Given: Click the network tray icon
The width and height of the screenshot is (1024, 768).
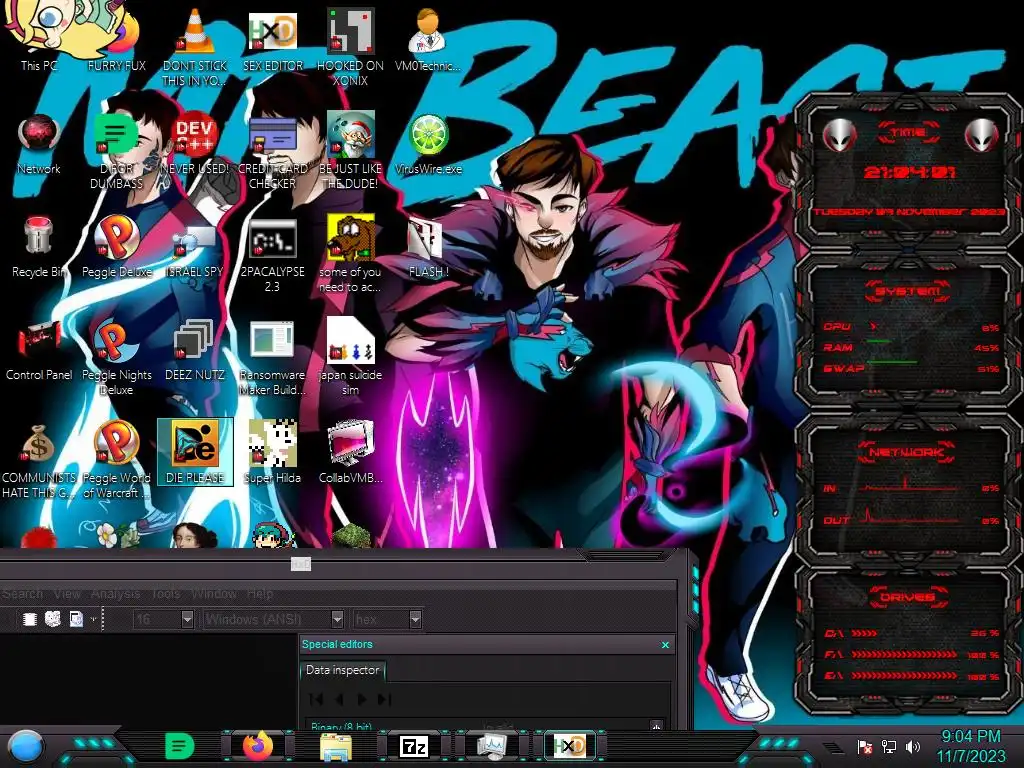Looking at the screenshot, I should [x=889, y=746].
